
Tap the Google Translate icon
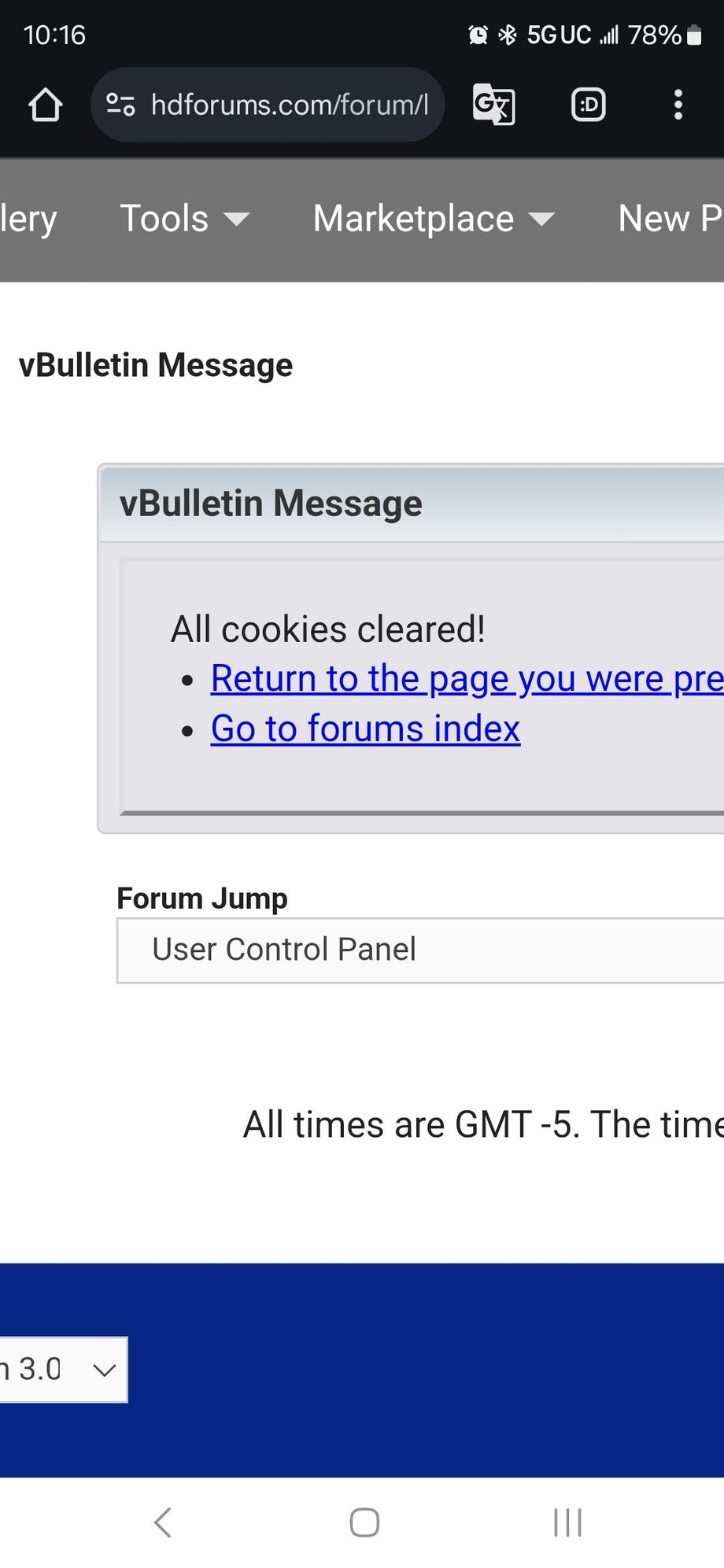pos(493,105)
